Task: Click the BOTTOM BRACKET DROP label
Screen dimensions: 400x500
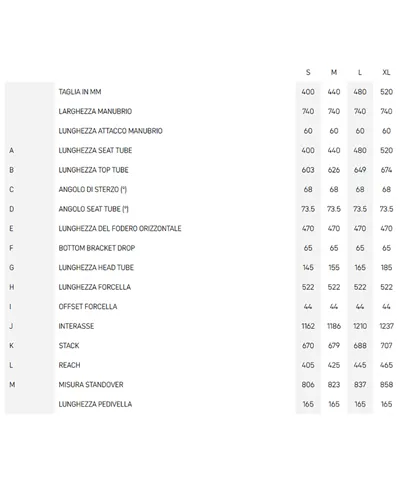Action: (x=97, y=248)
